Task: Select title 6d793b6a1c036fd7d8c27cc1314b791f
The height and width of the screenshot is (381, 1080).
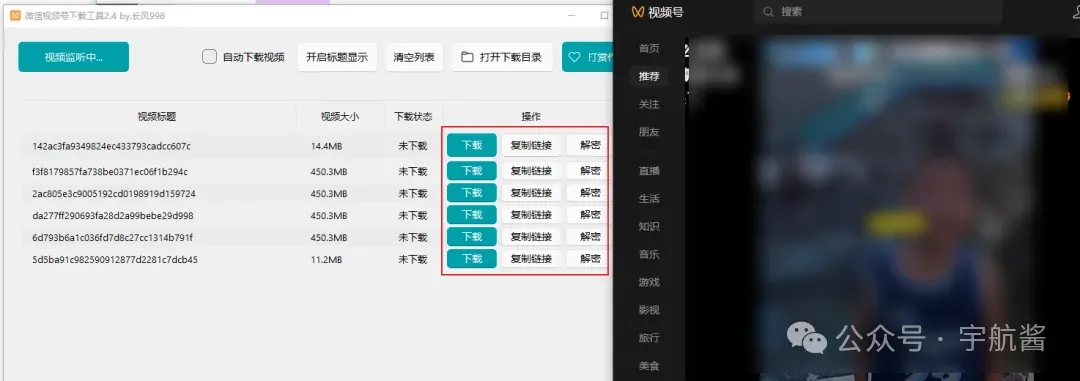Action: point(112,238)
